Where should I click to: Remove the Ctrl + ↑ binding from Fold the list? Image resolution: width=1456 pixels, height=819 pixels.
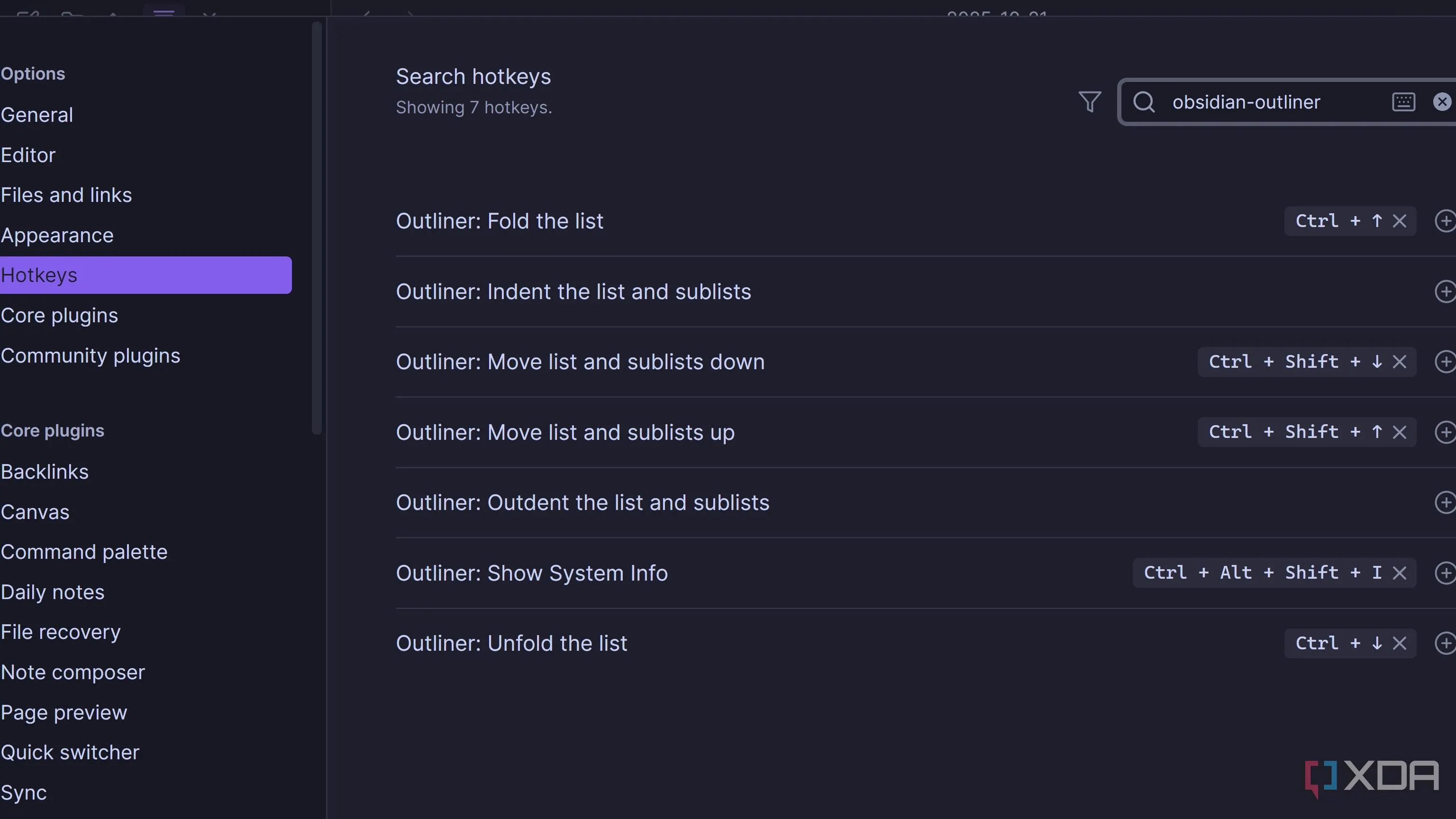tap(1400, 221)
